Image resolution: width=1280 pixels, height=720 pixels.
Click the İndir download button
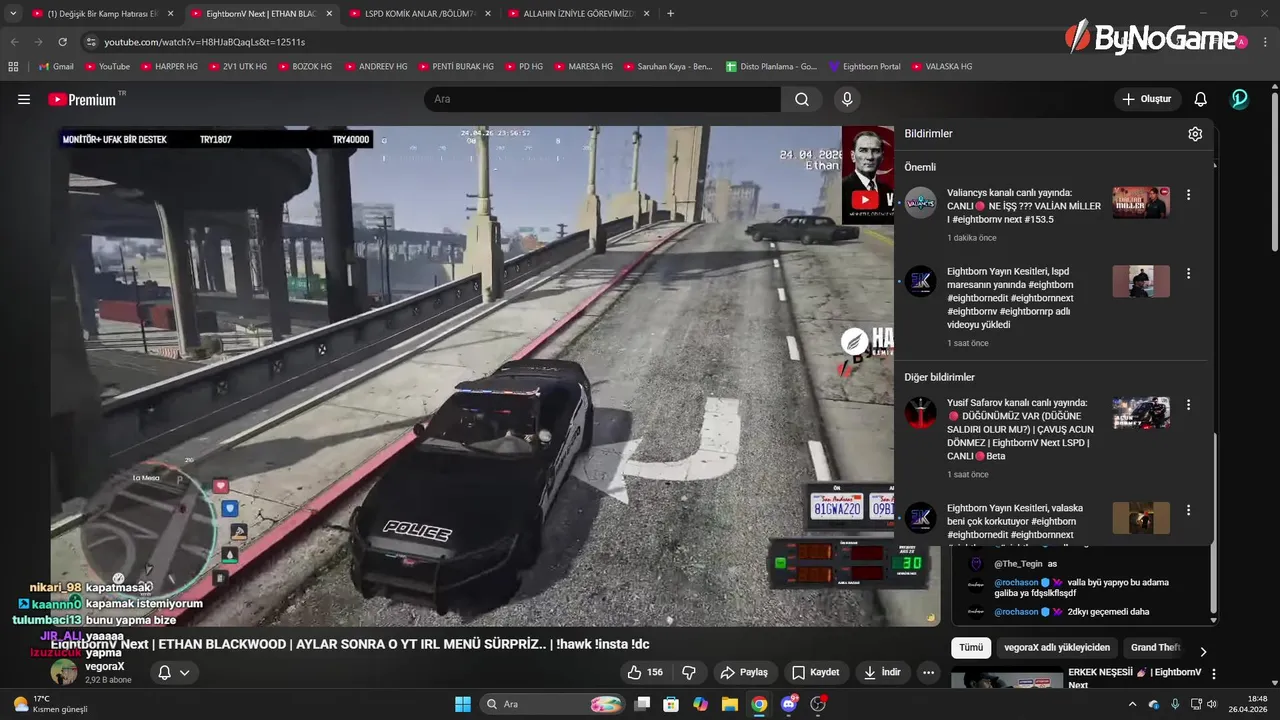tap(883, 672)
